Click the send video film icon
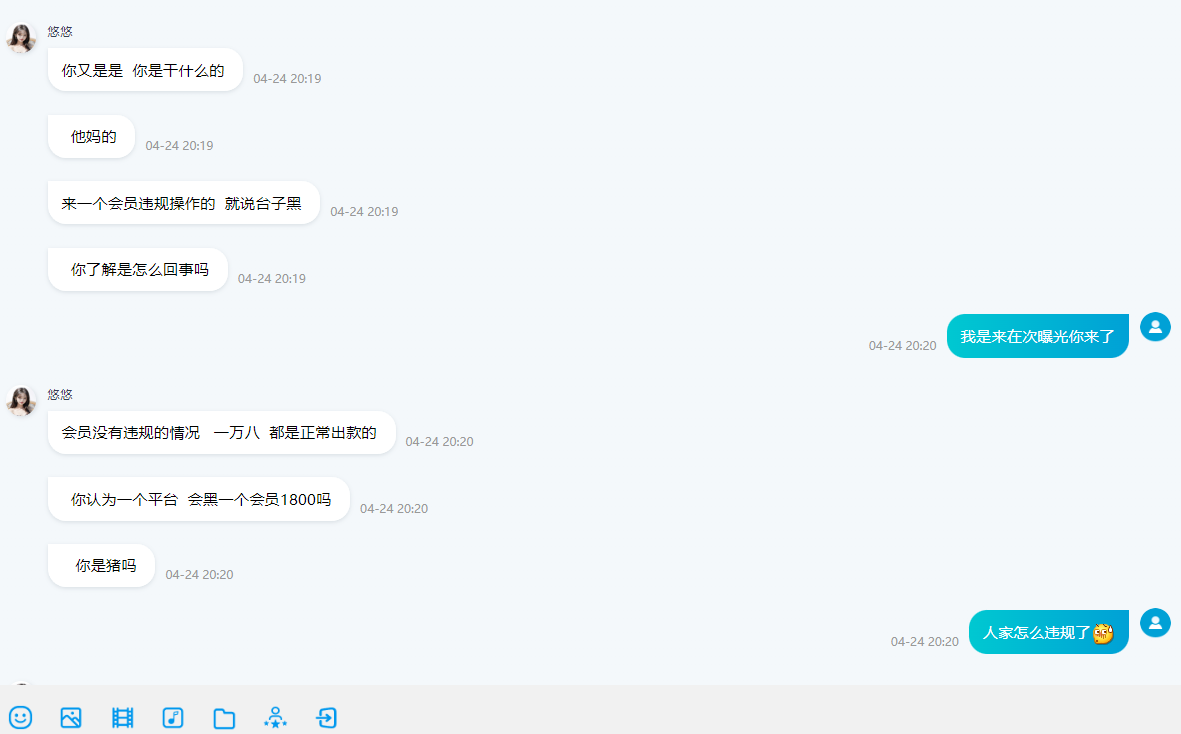 pyautogui.click(x=122, y=717)
